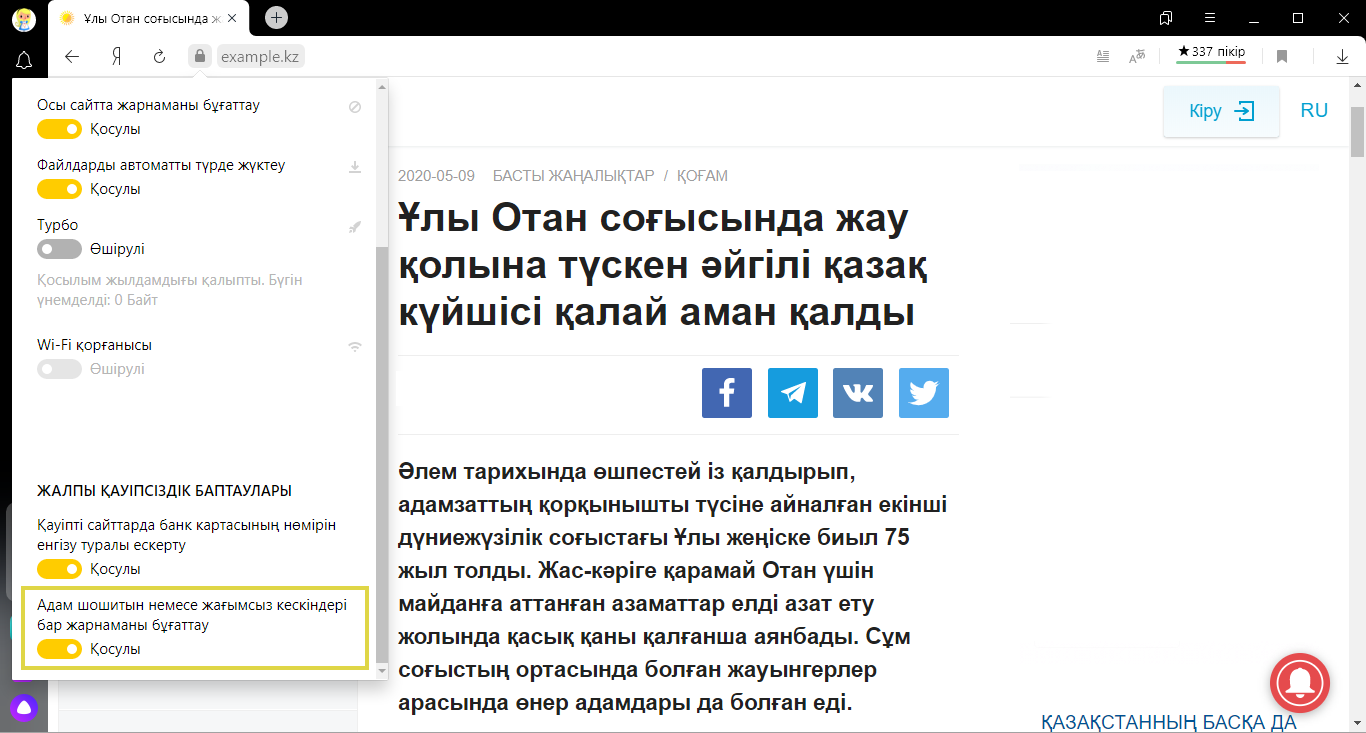
Task: Open the tab manager icon in titlebar
Action: click(1166, 18)
